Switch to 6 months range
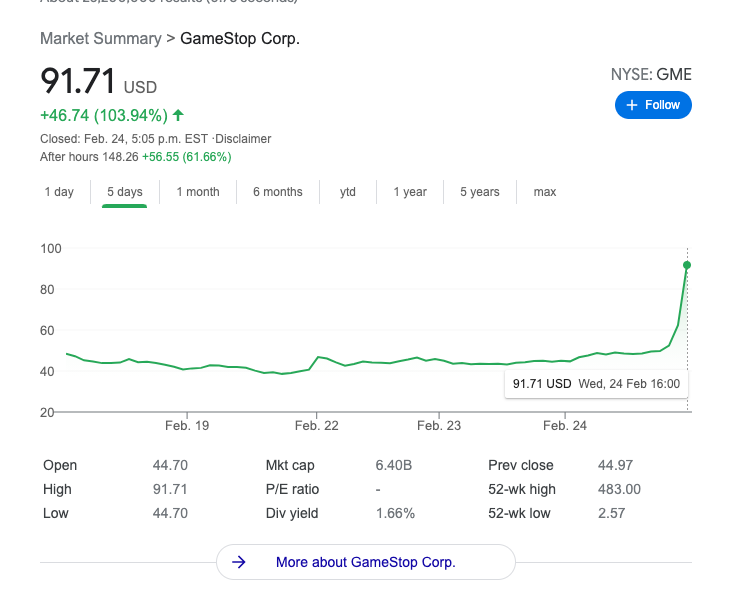The image size is (746, 608). 278,192
